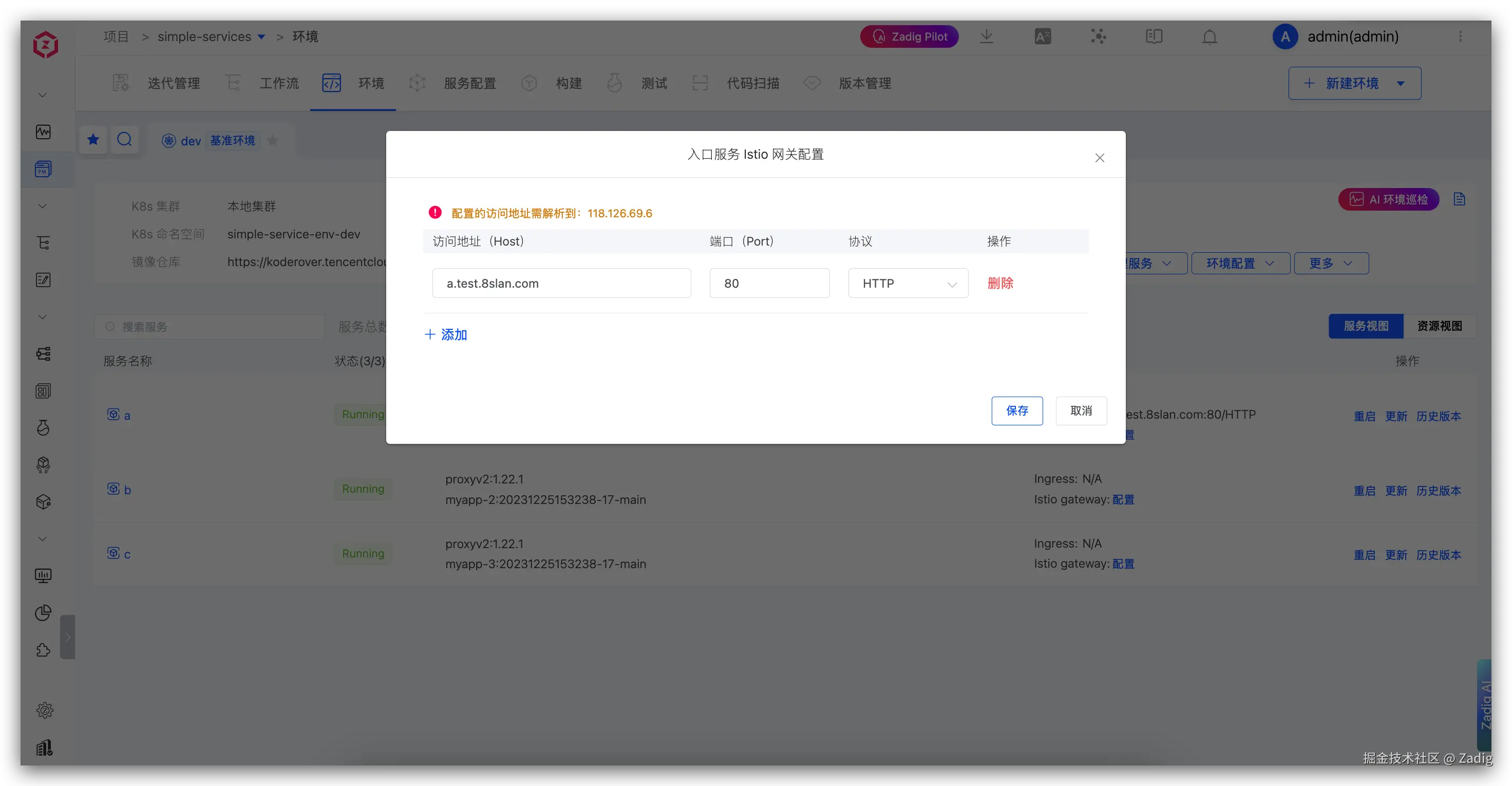Click 添加 to add a gateway row
The image size is (1512, 786).
click(x=446, y=335)
